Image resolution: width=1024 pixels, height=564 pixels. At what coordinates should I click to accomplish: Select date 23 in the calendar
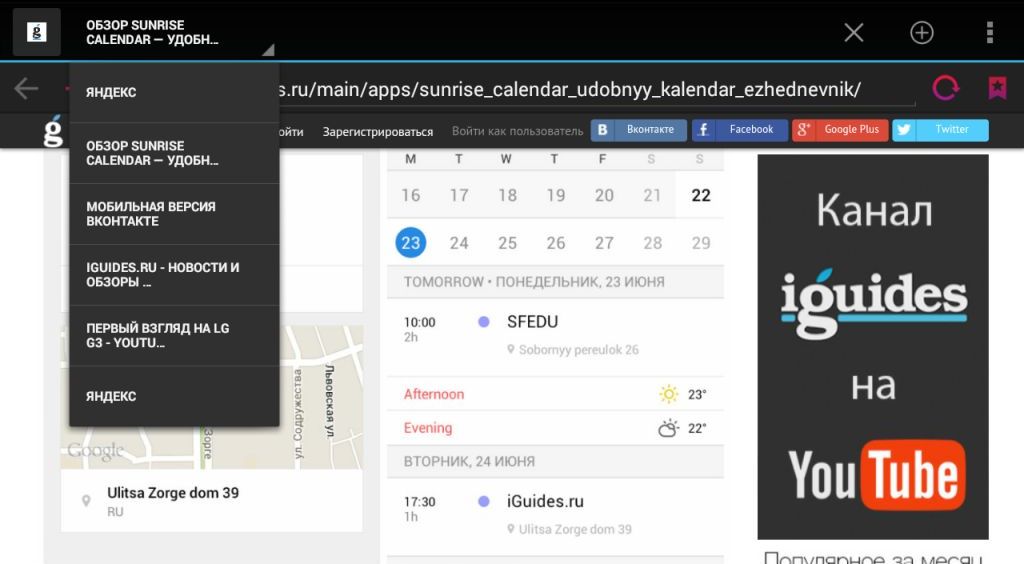tap(411, 243)
